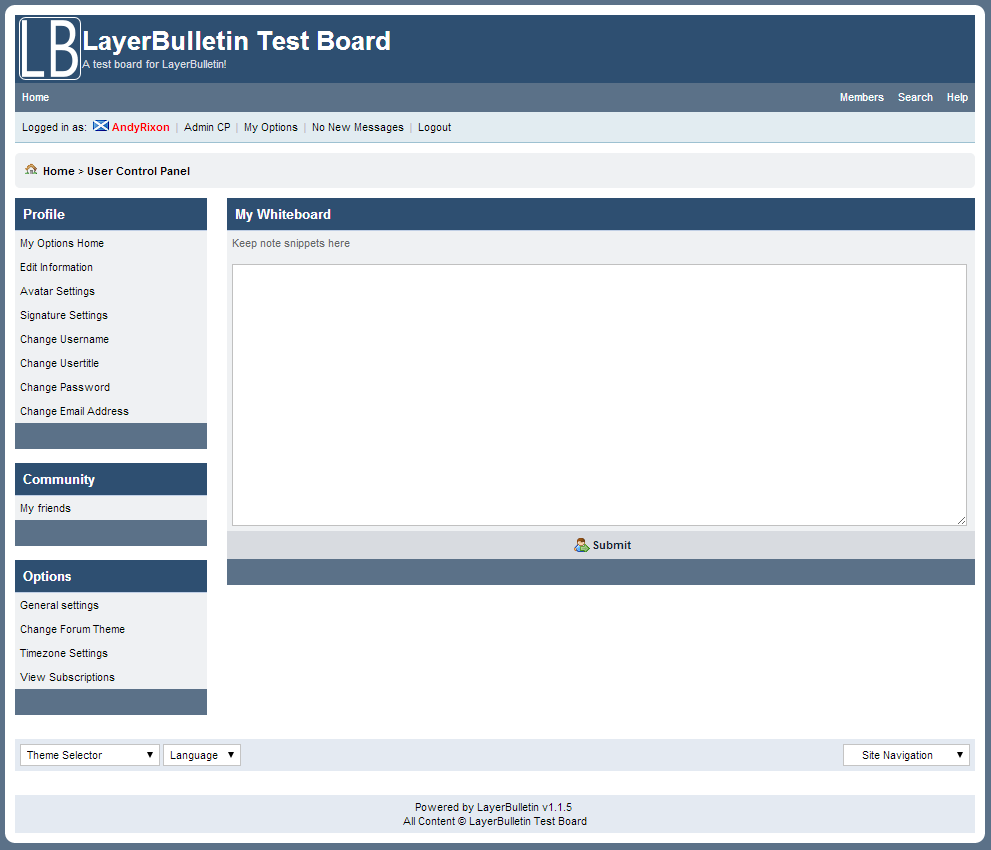Viewport: 991px width, 850px height.
Task: Open Avatar Settings
Action: (57, 291)
